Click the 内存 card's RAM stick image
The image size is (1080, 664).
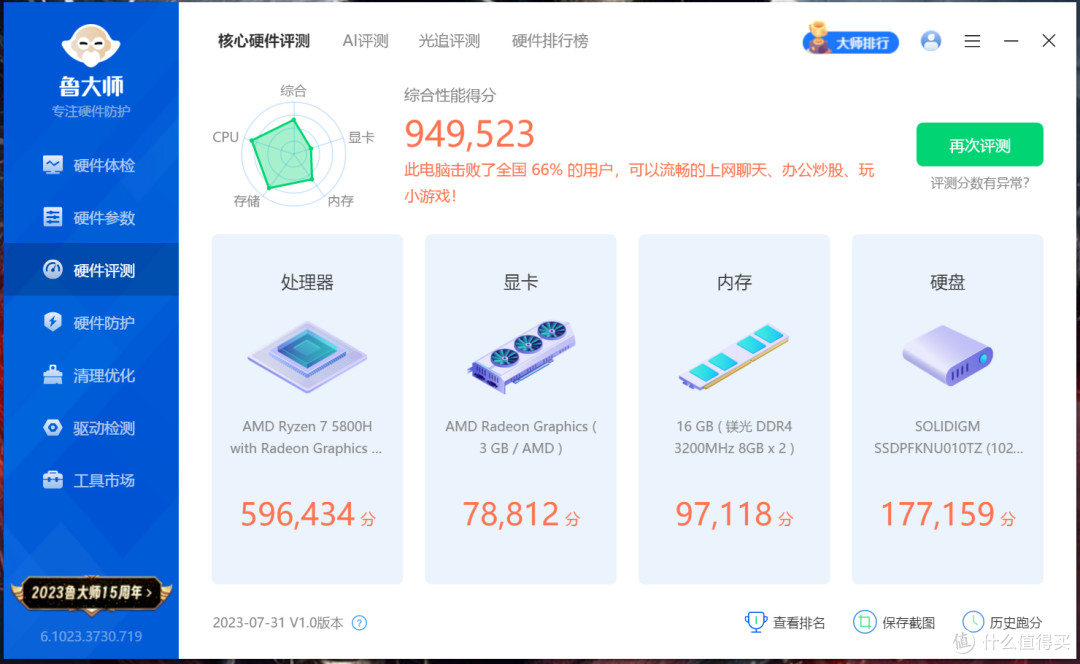pyautogui.click(x=734, y=357)
